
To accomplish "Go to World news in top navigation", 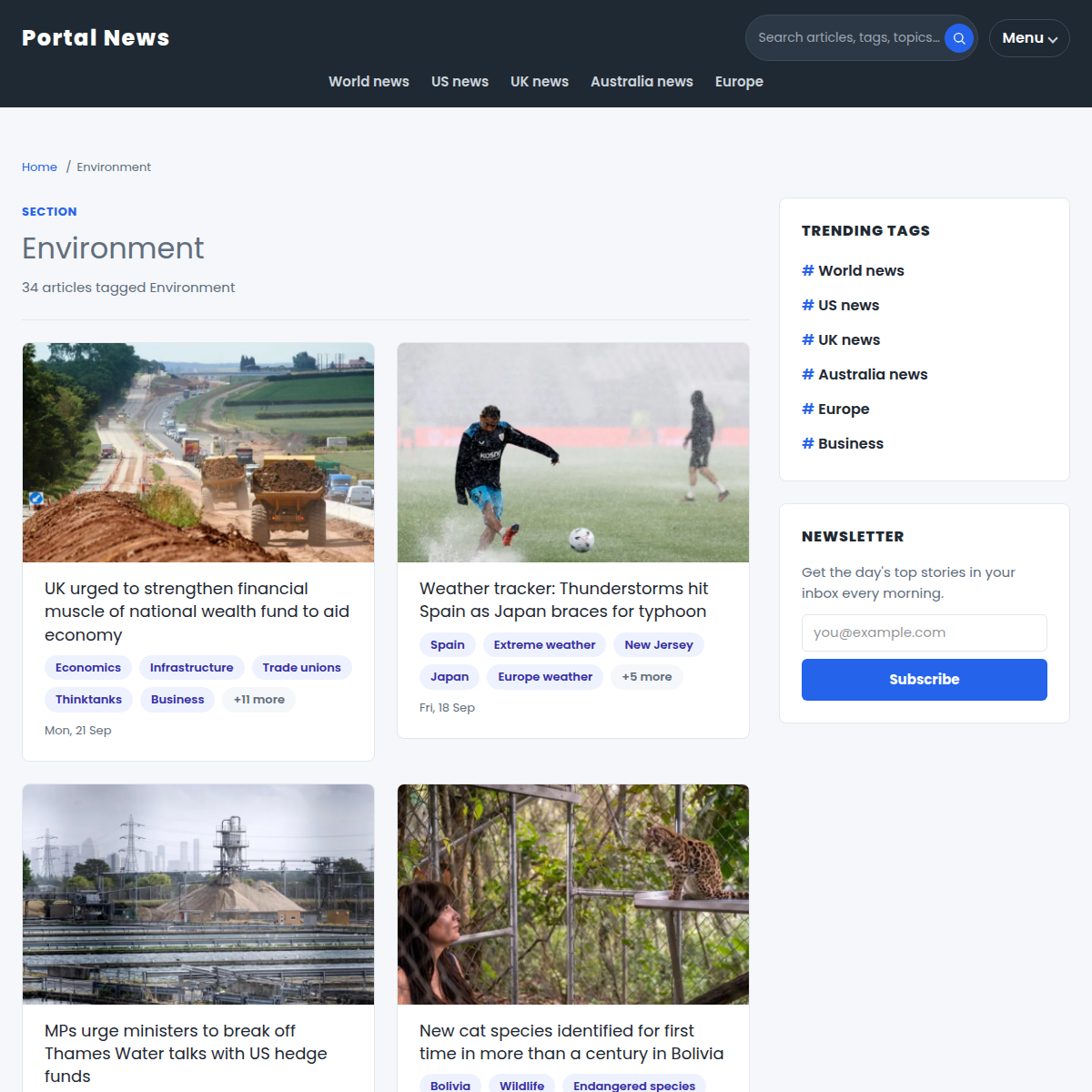I will [369, 82].
